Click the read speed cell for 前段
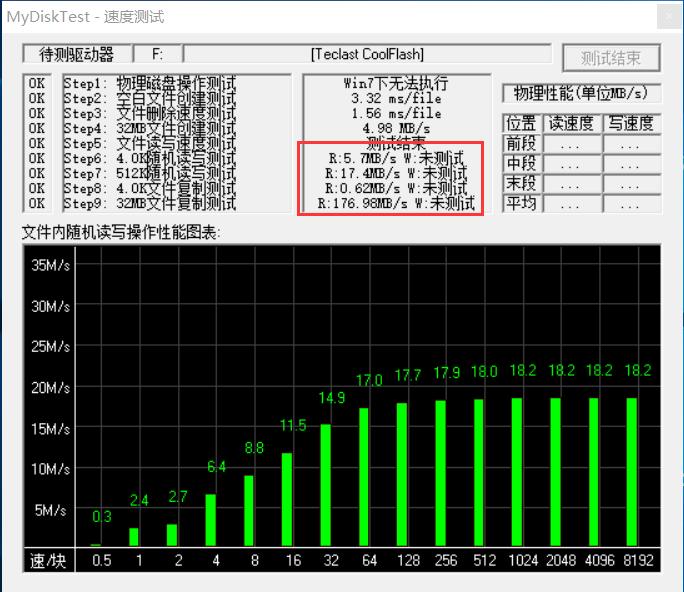Image resolution: width=684 pixels, height=592 pixels. (x=571, y=144)
